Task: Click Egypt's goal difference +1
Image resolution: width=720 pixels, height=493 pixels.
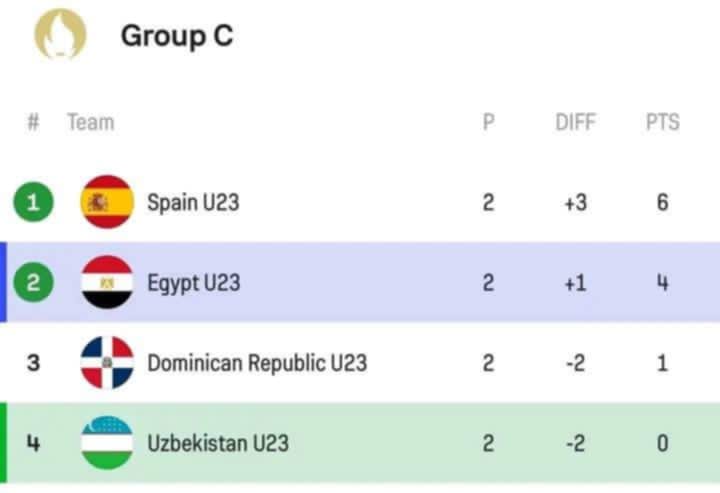Action: [575, 283]
